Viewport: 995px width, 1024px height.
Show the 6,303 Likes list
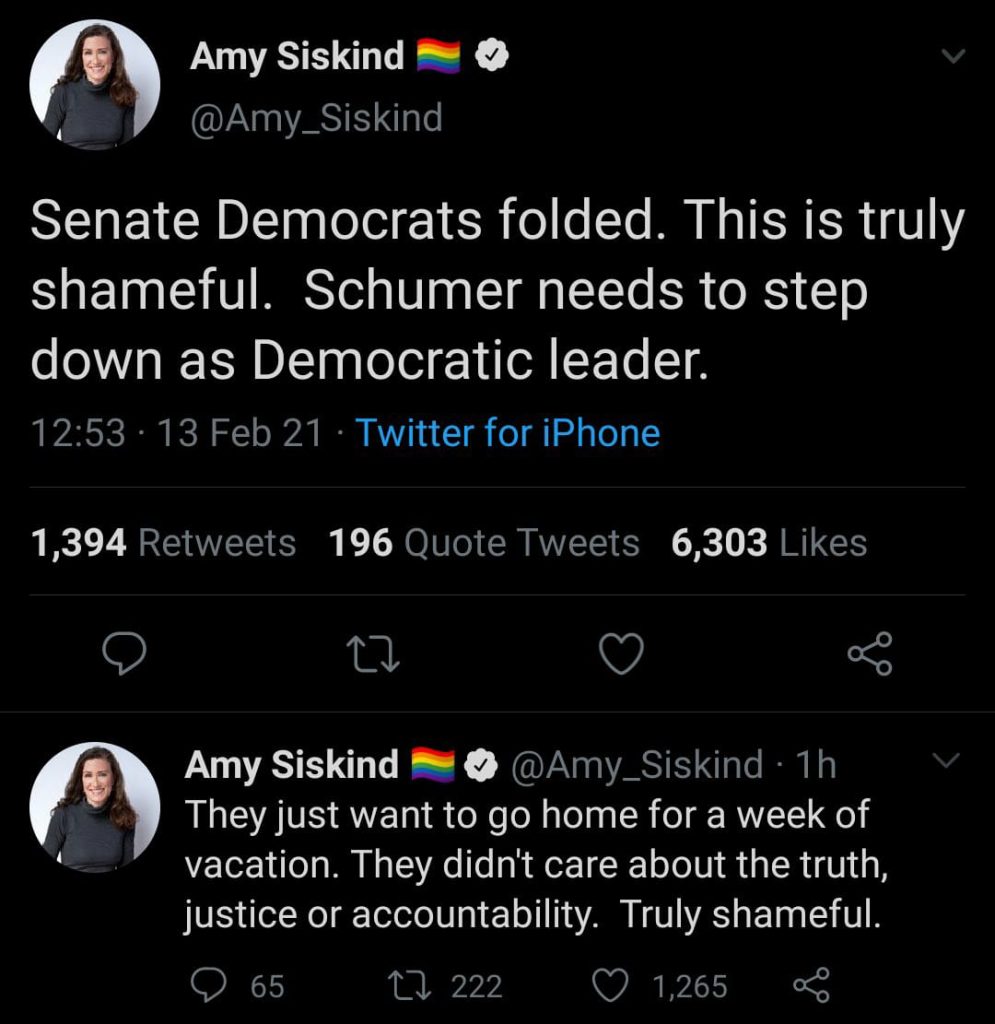pyautogui.click(x=769, y=543)
